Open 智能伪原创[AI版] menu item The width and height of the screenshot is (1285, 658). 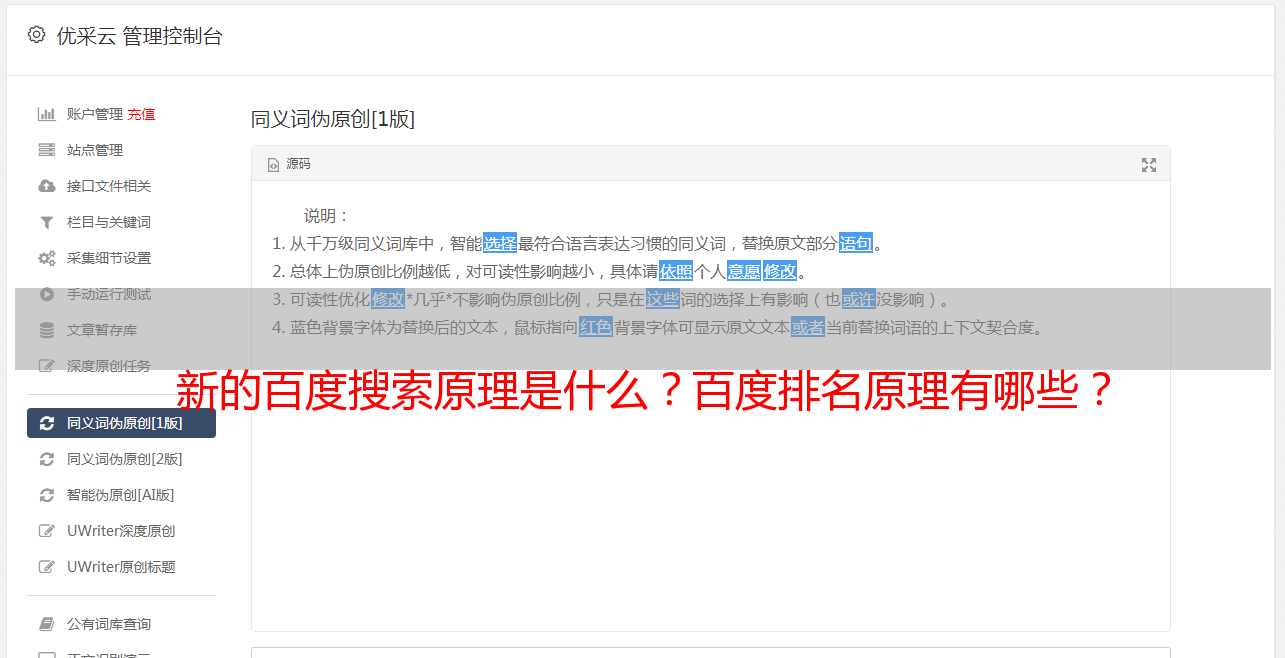tap(121, 495)
